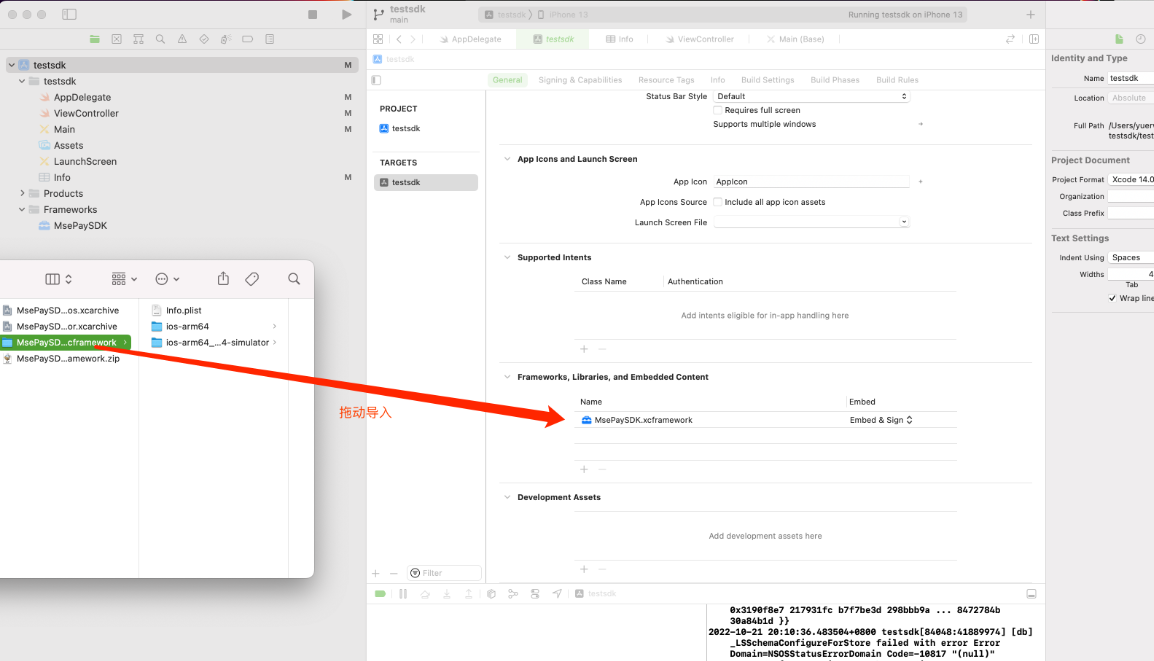Open the Signing & Capabilities tab
This screenshot has width=1154, height=661.
point(580,80)
